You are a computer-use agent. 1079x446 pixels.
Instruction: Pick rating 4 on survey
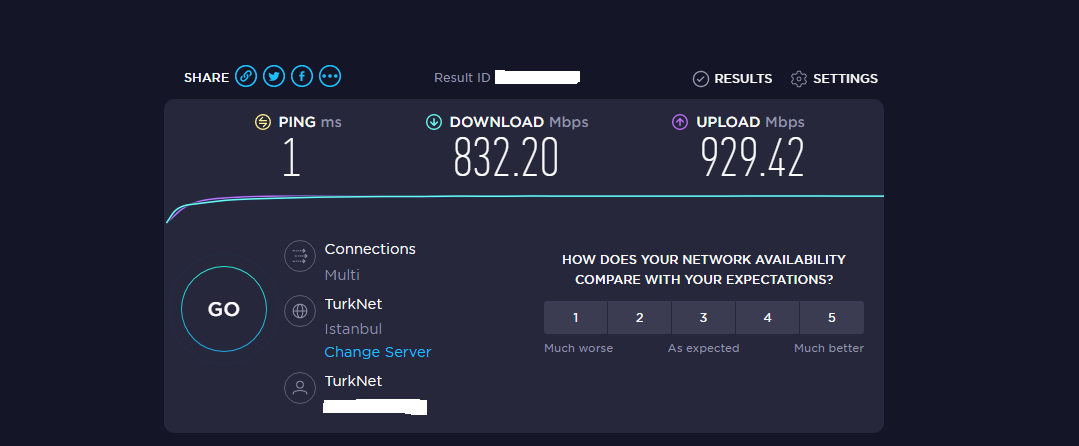[x=768, y=318]
